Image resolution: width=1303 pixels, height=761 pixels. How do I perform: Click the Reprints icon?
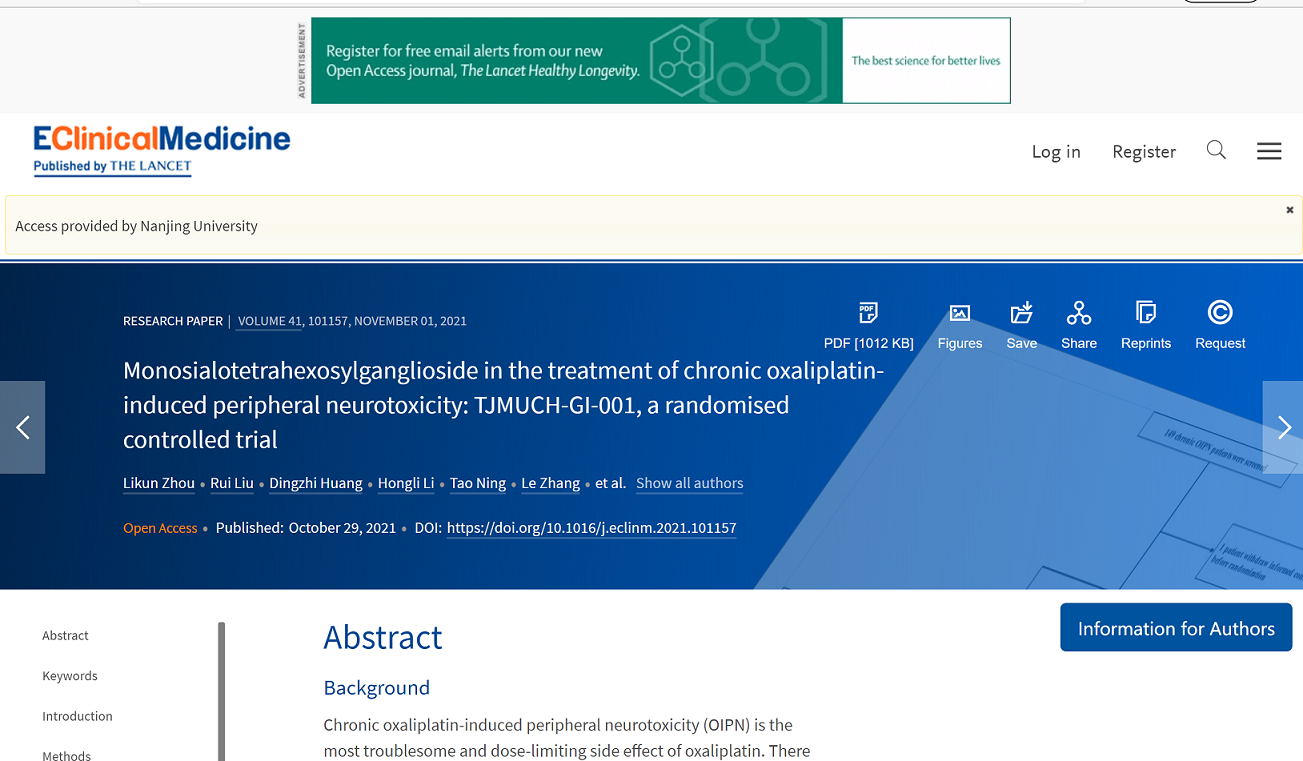pyautogui.click(x=1146, y=325)
